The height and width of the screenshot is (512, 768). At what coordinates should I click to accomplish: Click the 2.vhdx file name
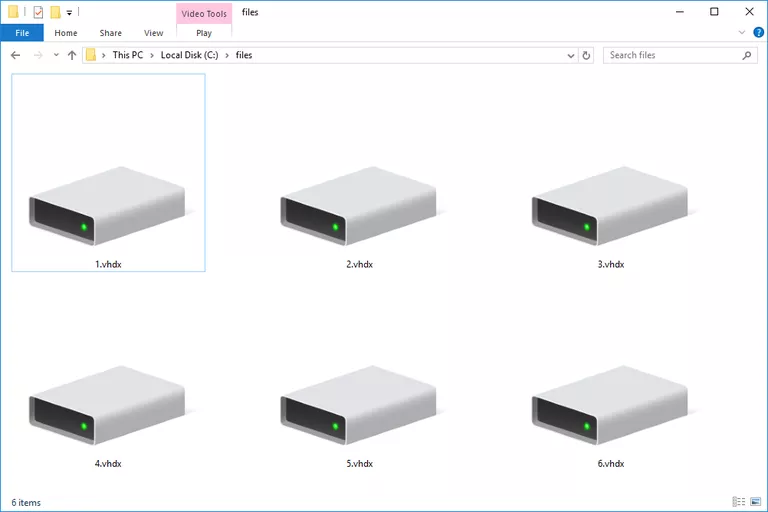click(x=360, y=264)
